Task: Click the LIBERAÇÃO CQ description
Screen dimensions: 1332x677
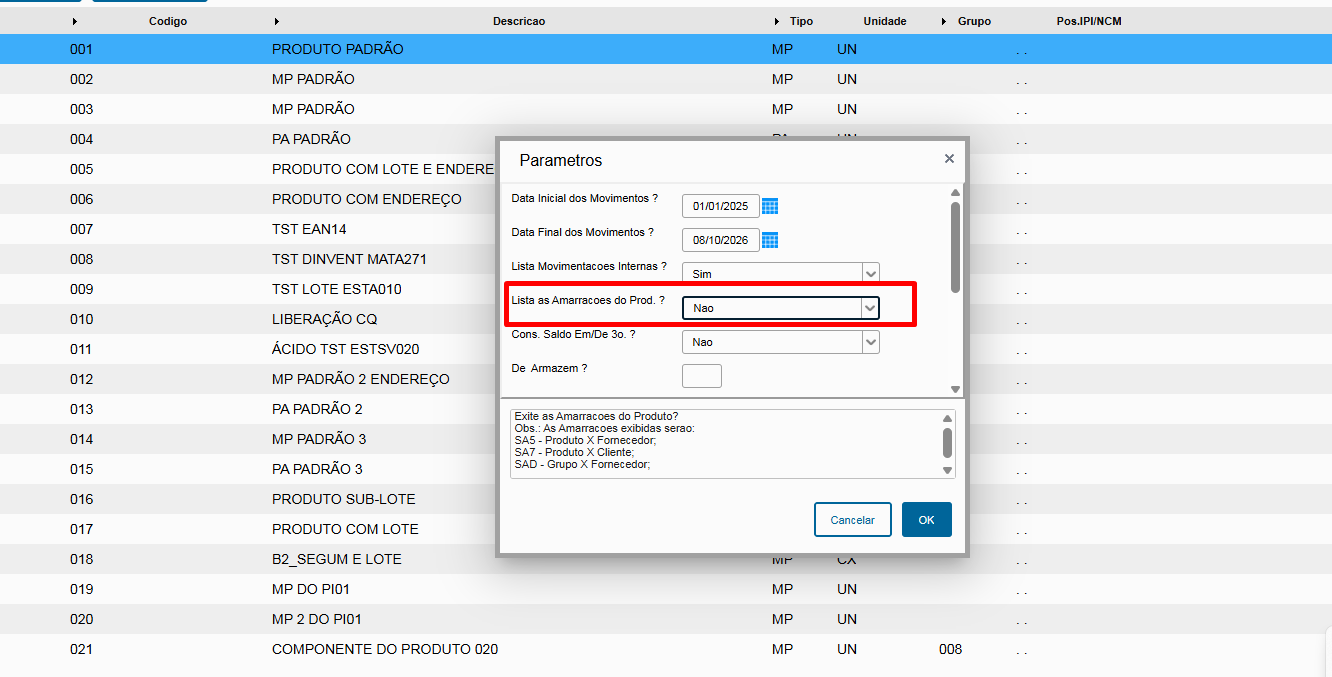Action: click(323, 319)
